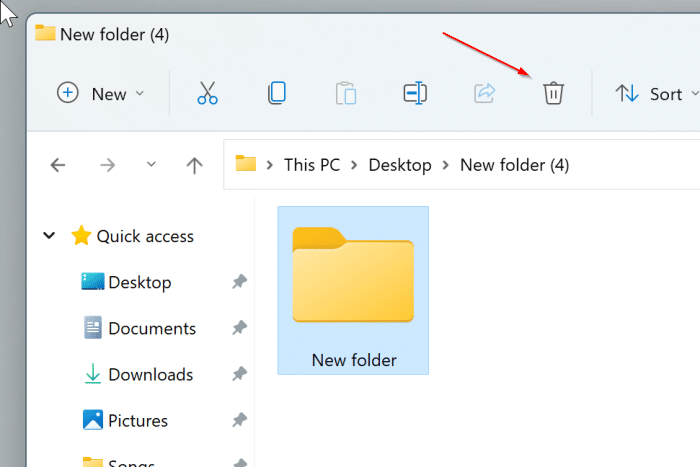Click the pin icon beside Downloads

click(x=239, y=374)
